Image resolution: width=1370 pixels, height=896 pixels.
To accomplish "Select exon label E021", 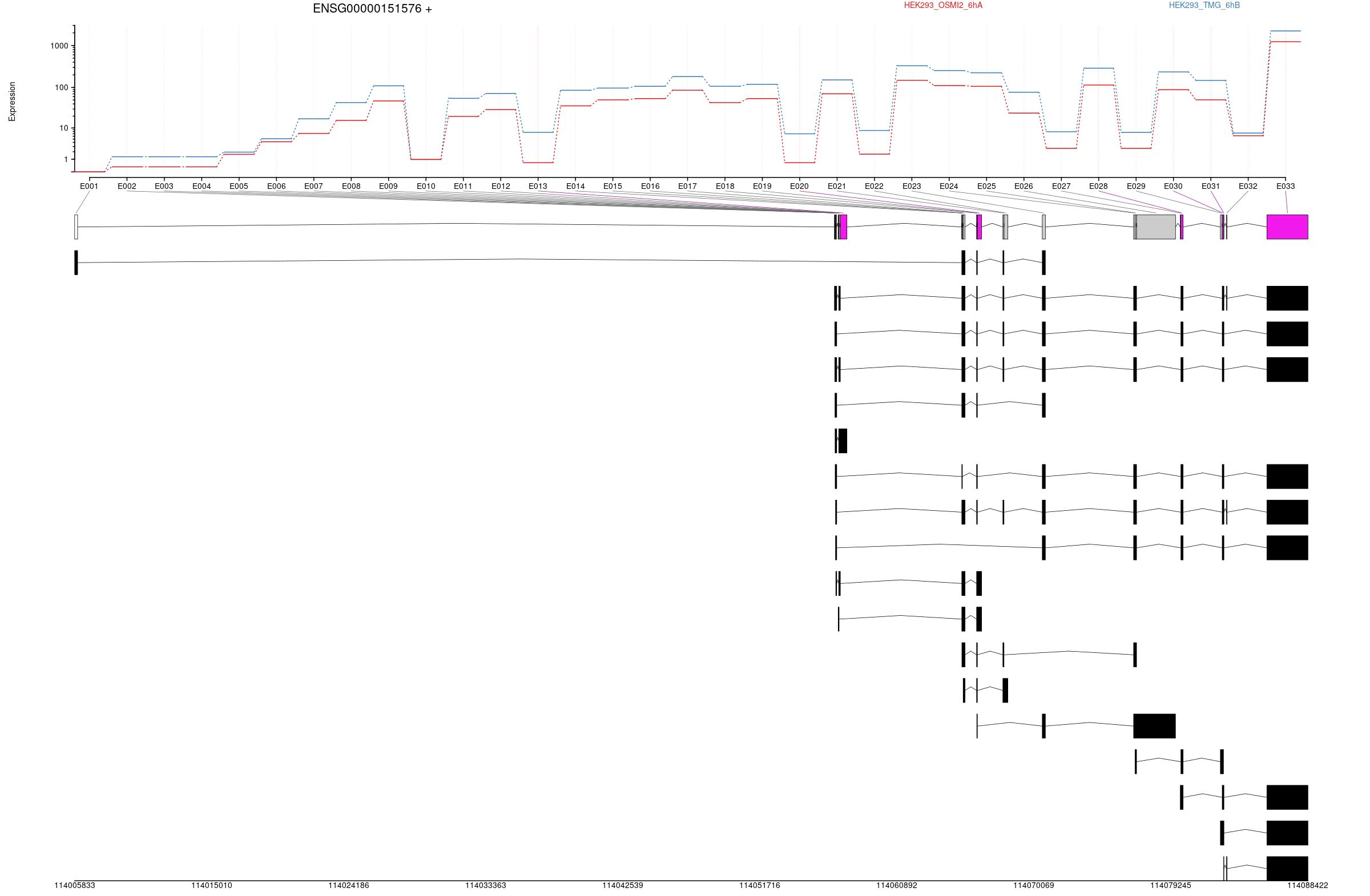I will 837,186.
